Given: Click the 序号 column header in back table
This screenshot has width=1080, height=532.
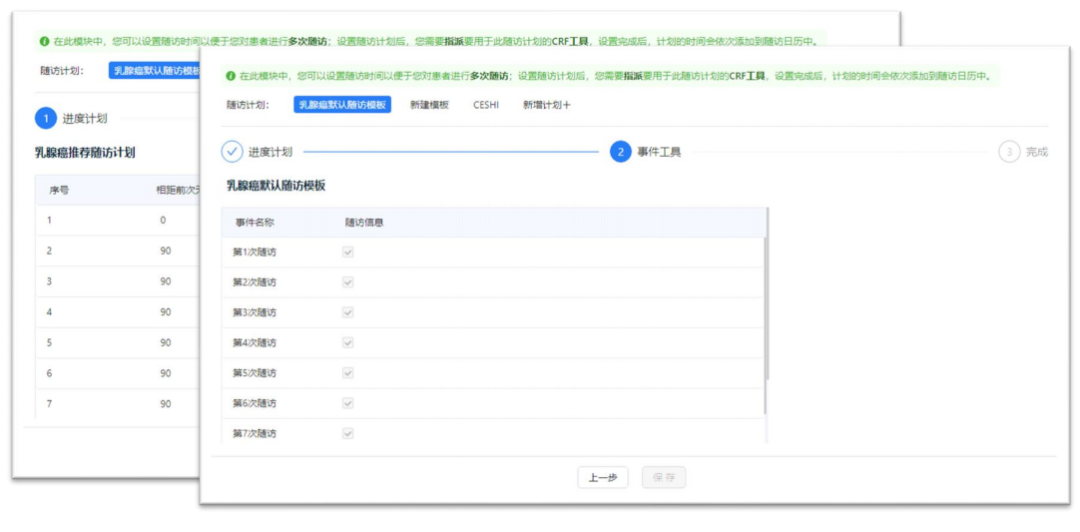Looking at the screenshot, I should pyautogui.click(x=58, y=189).
